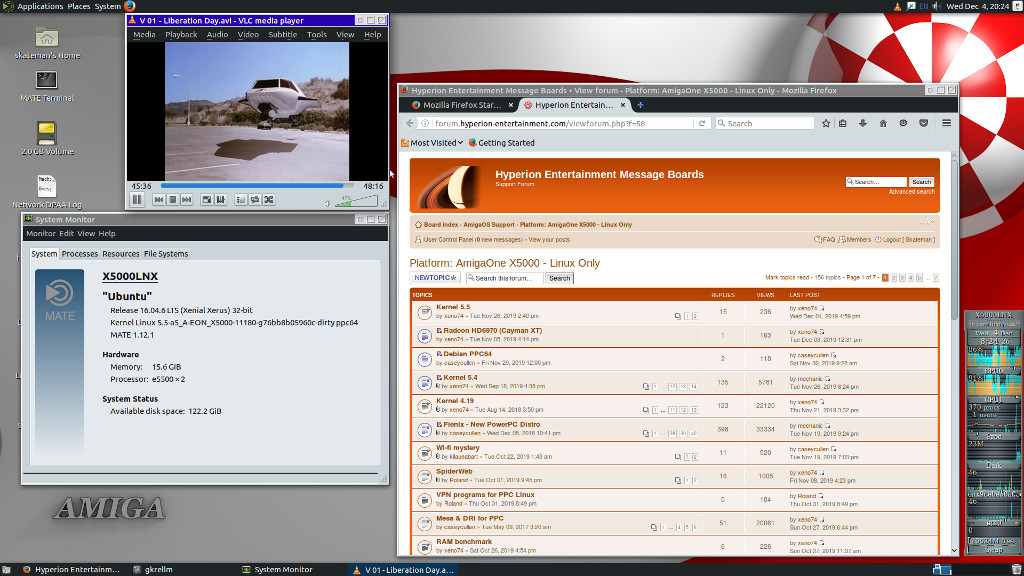The width and height of the screenshot is (1024, 576).
Task: Mute VLC audio via speaker icon
Action: 328,203
